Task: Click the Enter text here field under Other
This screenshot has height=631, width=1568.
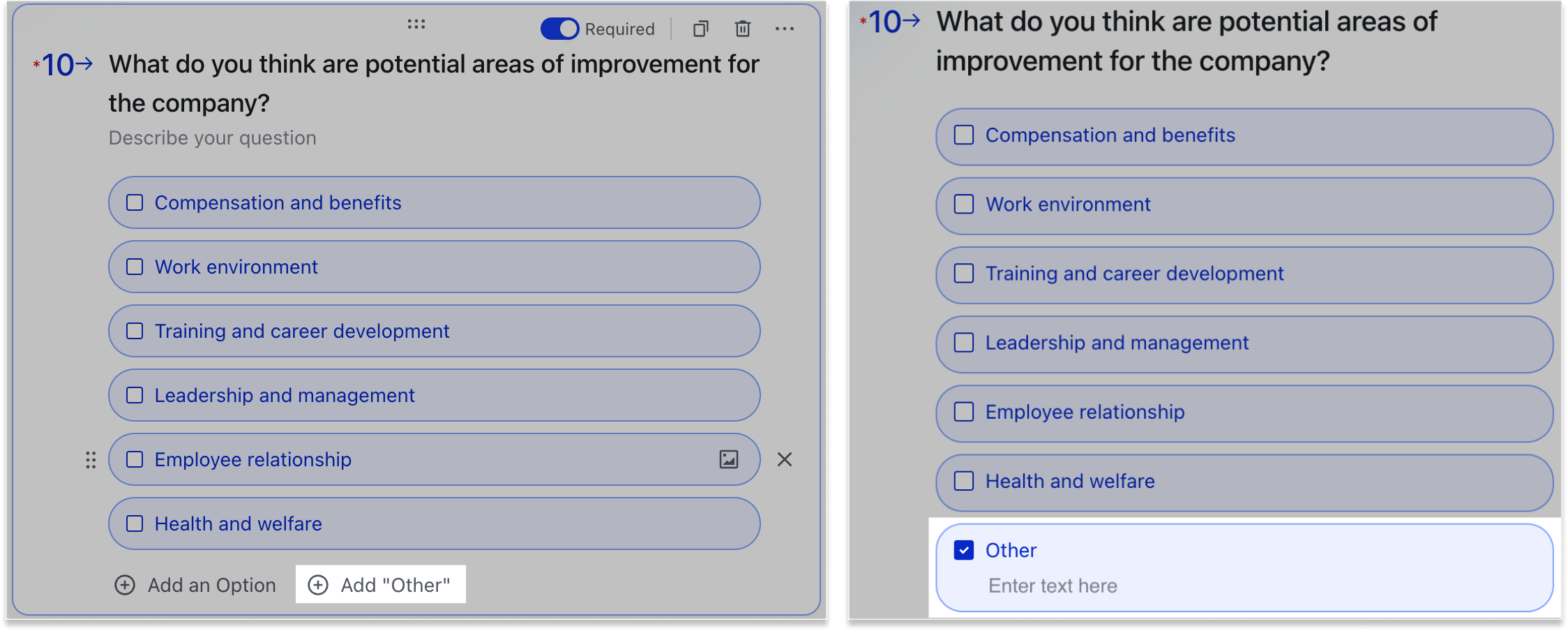Action: (x=1052, y=586)
